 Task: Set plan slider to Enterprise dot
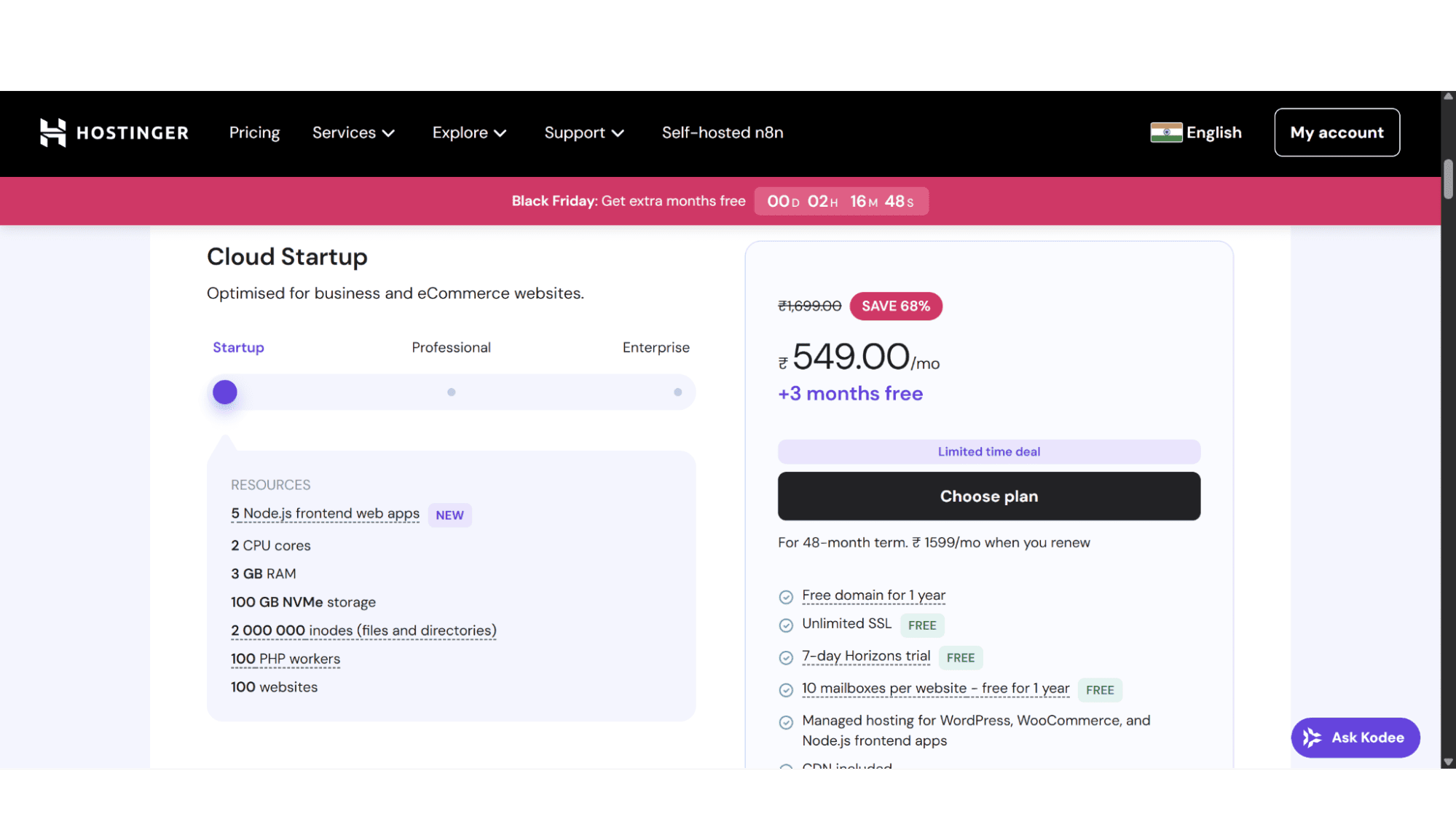click(x=677, y=392)
